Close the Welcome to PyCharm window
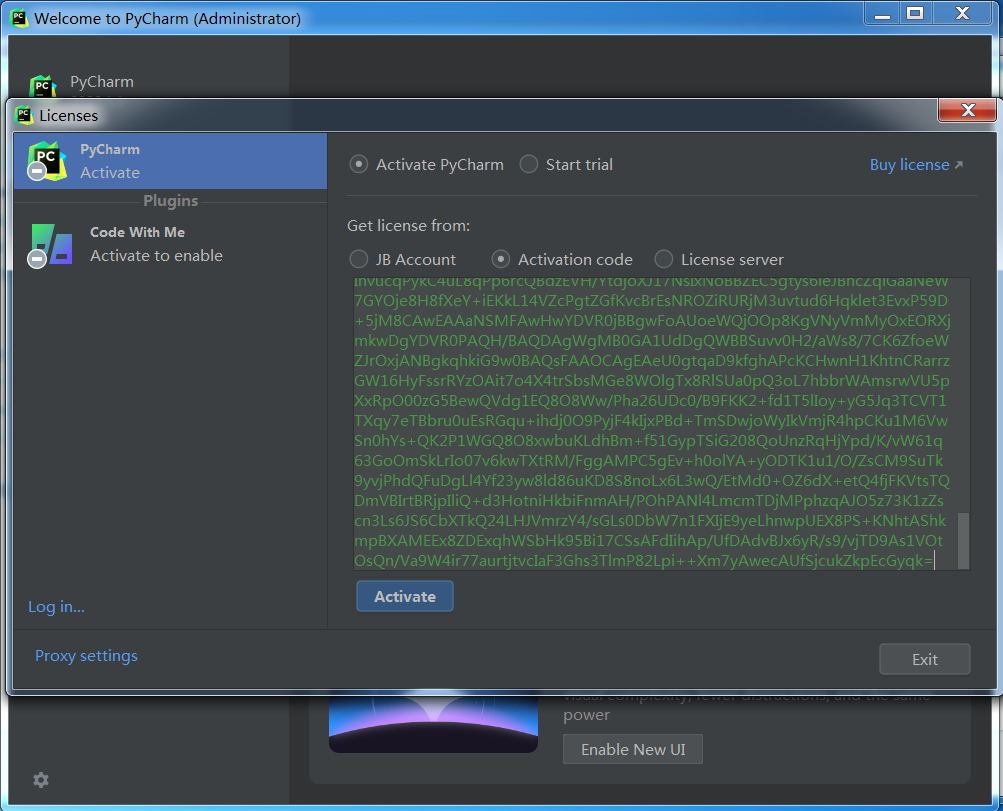Screen dimensions: 1003x811 pyautogui.click(x=962, y=14)
